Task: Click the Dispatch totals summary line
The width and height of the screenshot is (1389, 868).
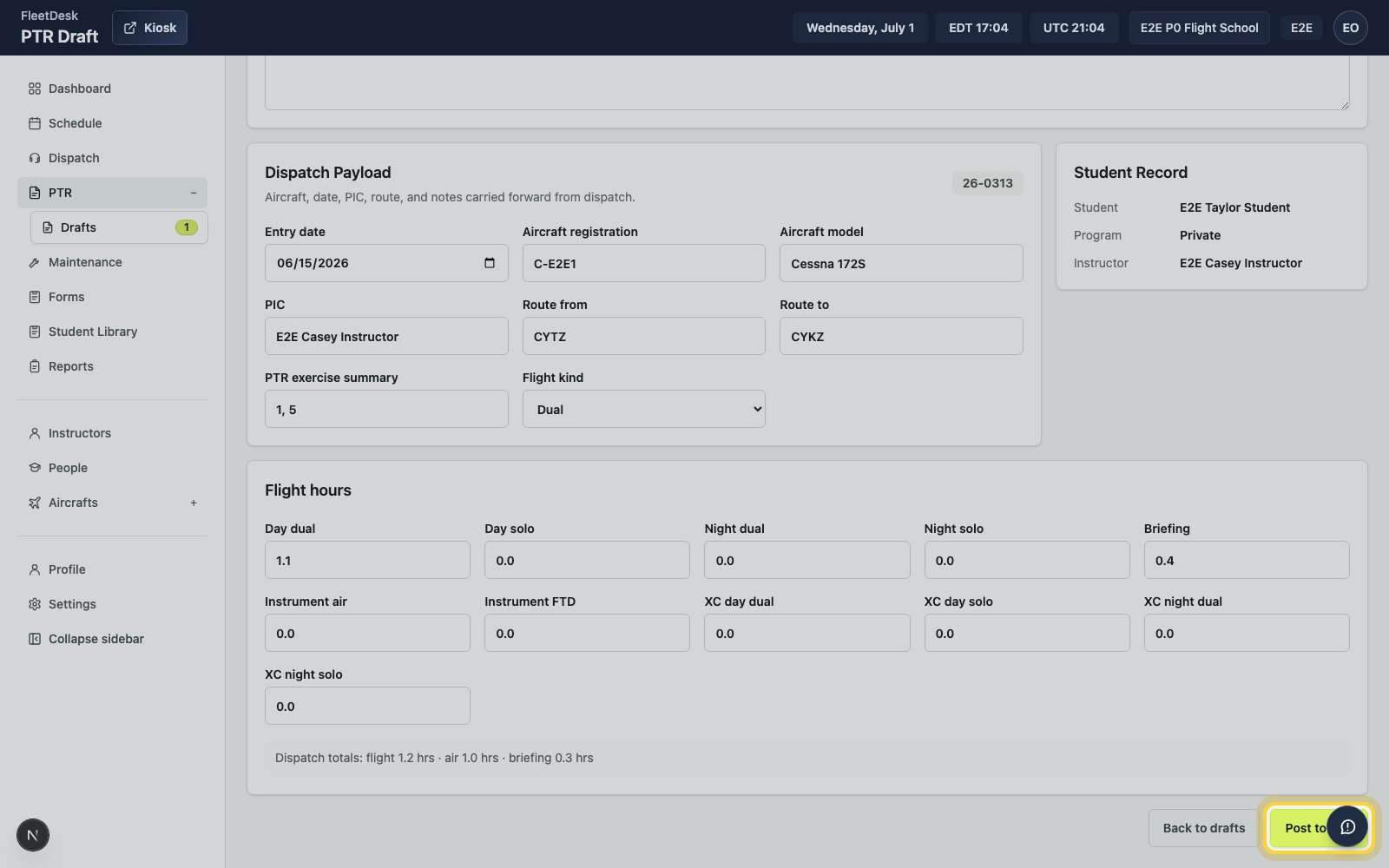Action: point(806,758)
